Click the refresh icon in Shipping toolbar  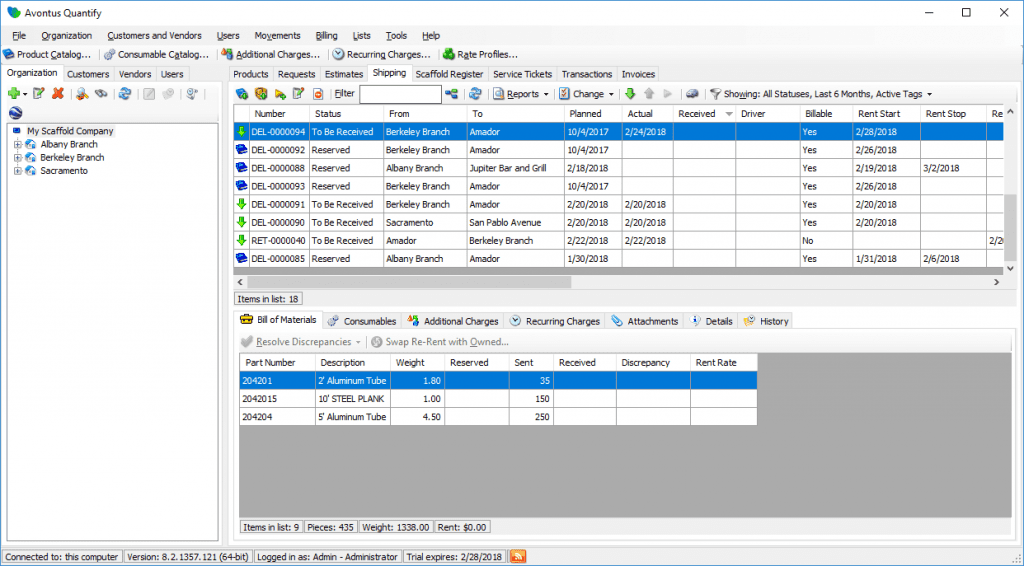coord(475,94)
